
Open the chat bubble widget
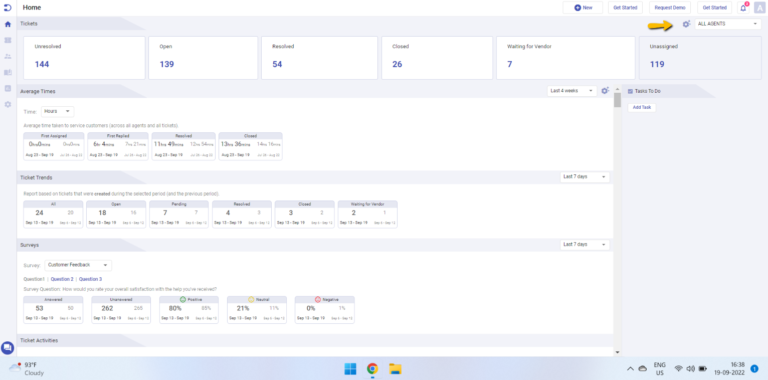[x=8, y=348]
